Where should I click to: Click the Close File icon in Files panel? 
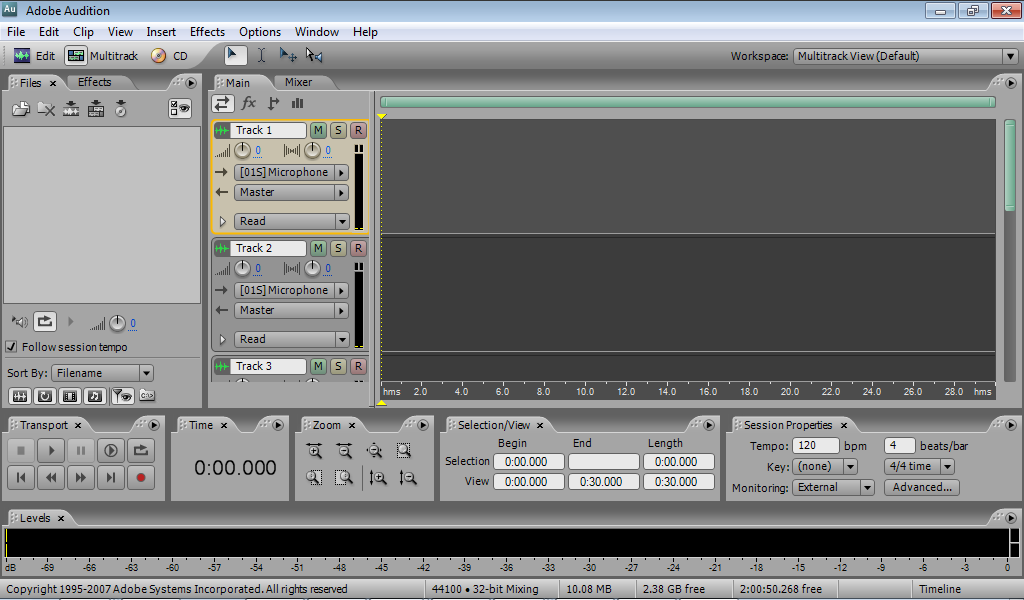pyautogui.click(x=46, y=108)
